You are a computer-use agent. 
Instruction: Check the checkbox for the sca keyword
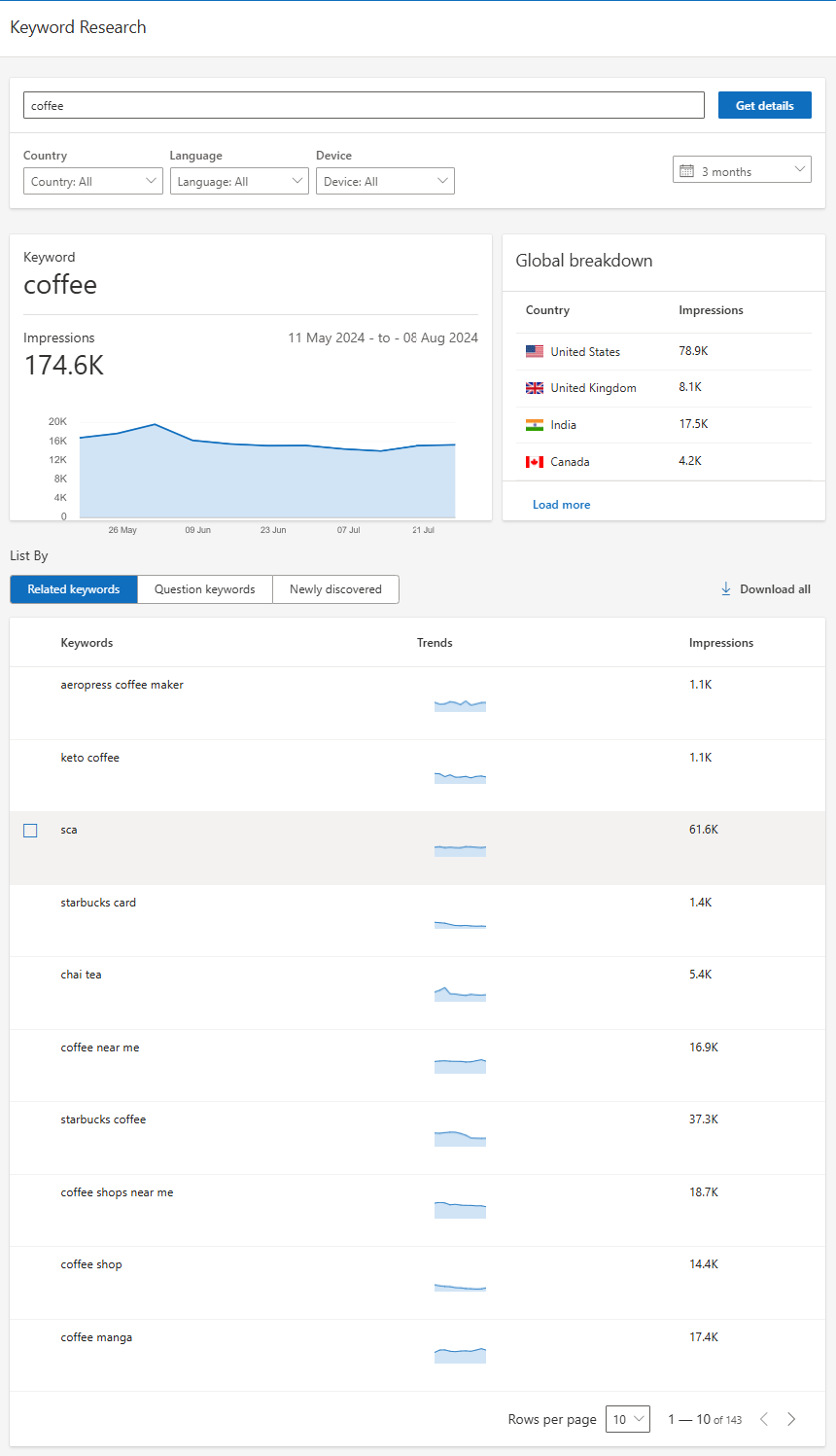(x=30, y=831)
